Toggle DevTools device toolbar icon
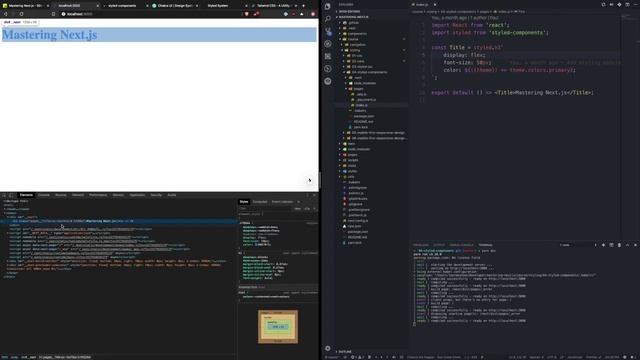 (11, 195)
